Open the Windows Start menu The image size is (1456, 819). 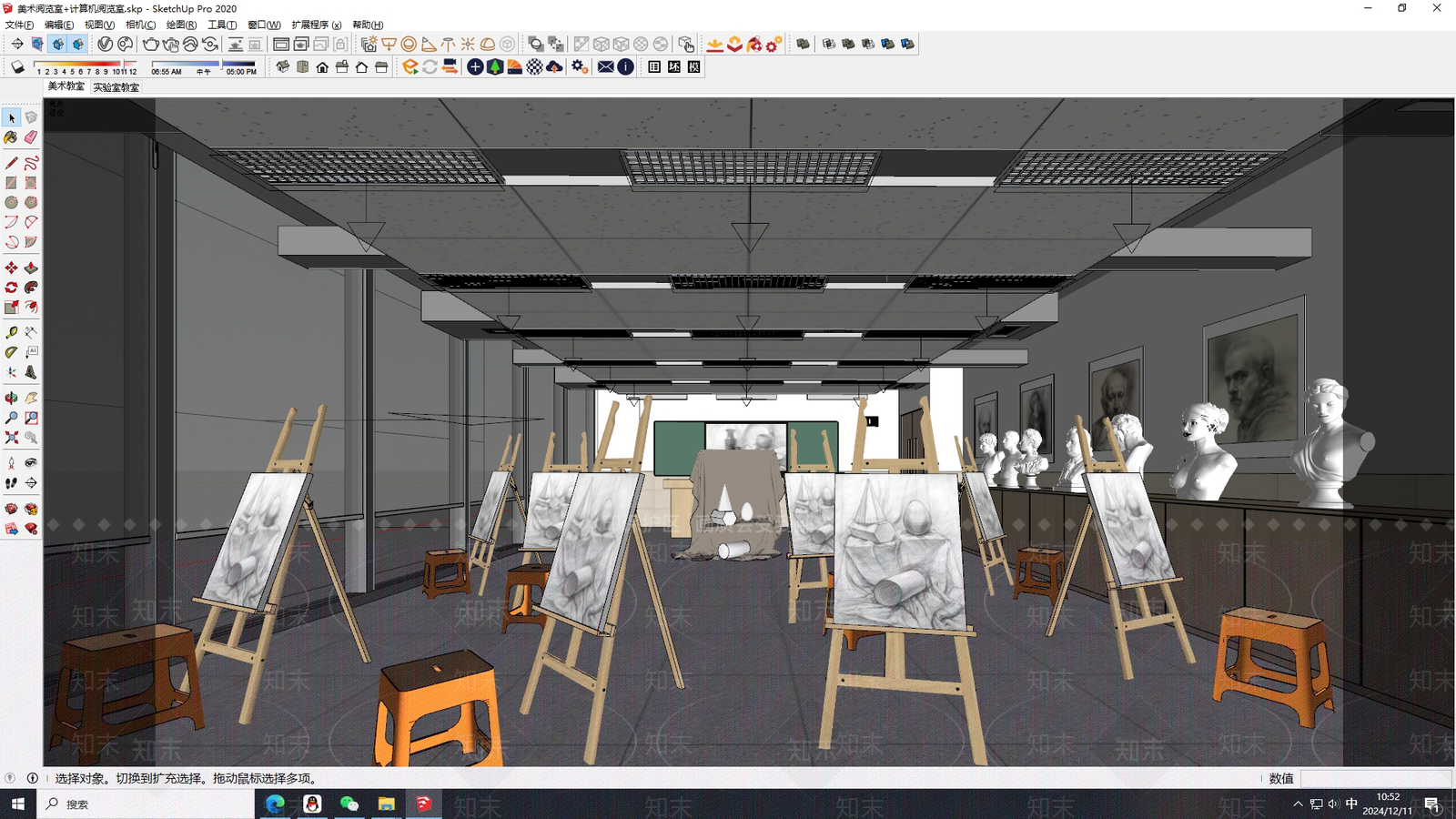(18, 804)
